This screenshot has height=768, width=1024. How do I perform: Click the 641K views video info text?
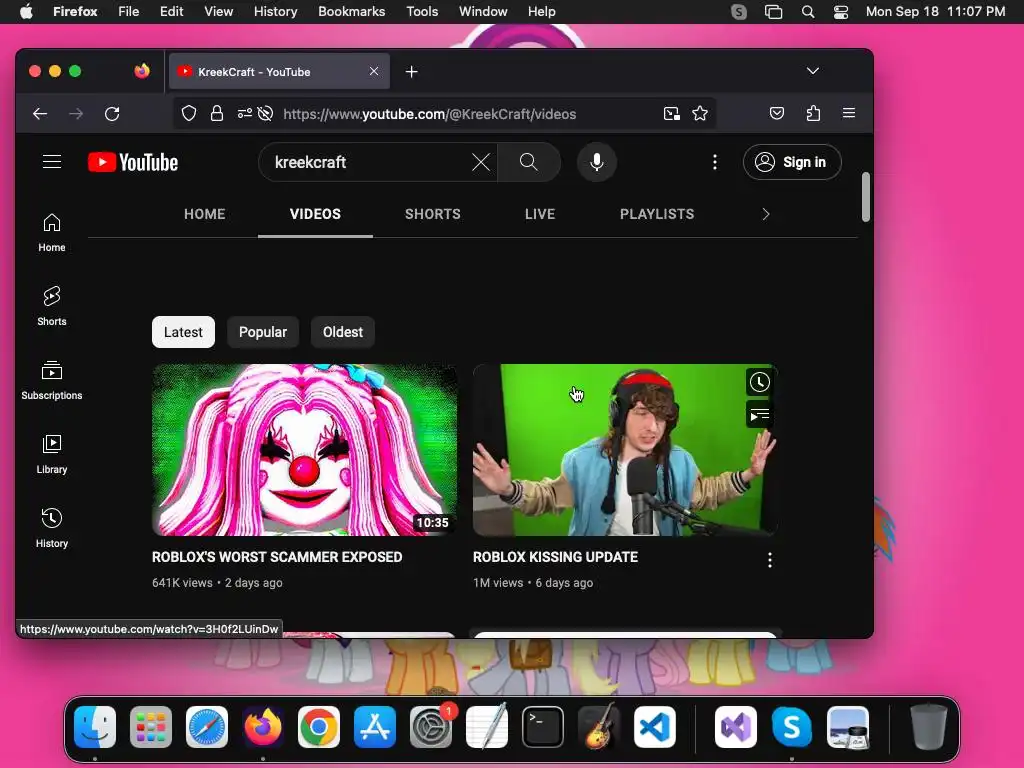pyautogui.click(x=217, y=583)
